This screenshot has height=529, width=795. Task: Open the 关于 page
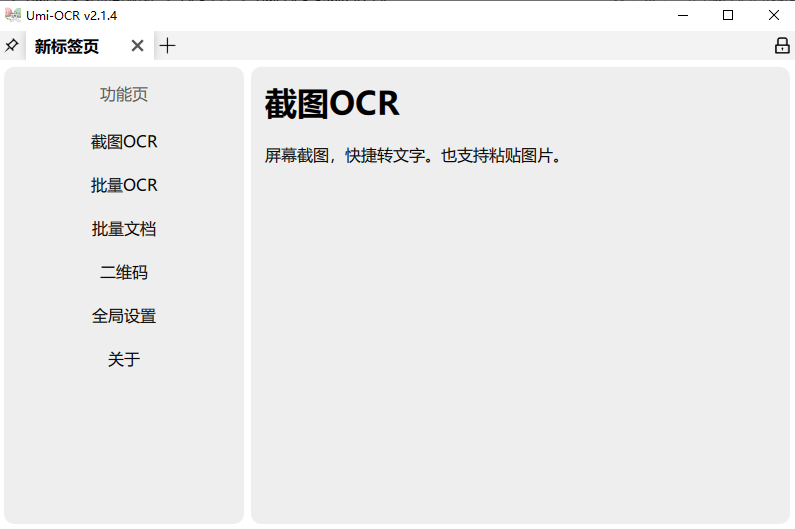pyautogui.click(x=124, y=360)
